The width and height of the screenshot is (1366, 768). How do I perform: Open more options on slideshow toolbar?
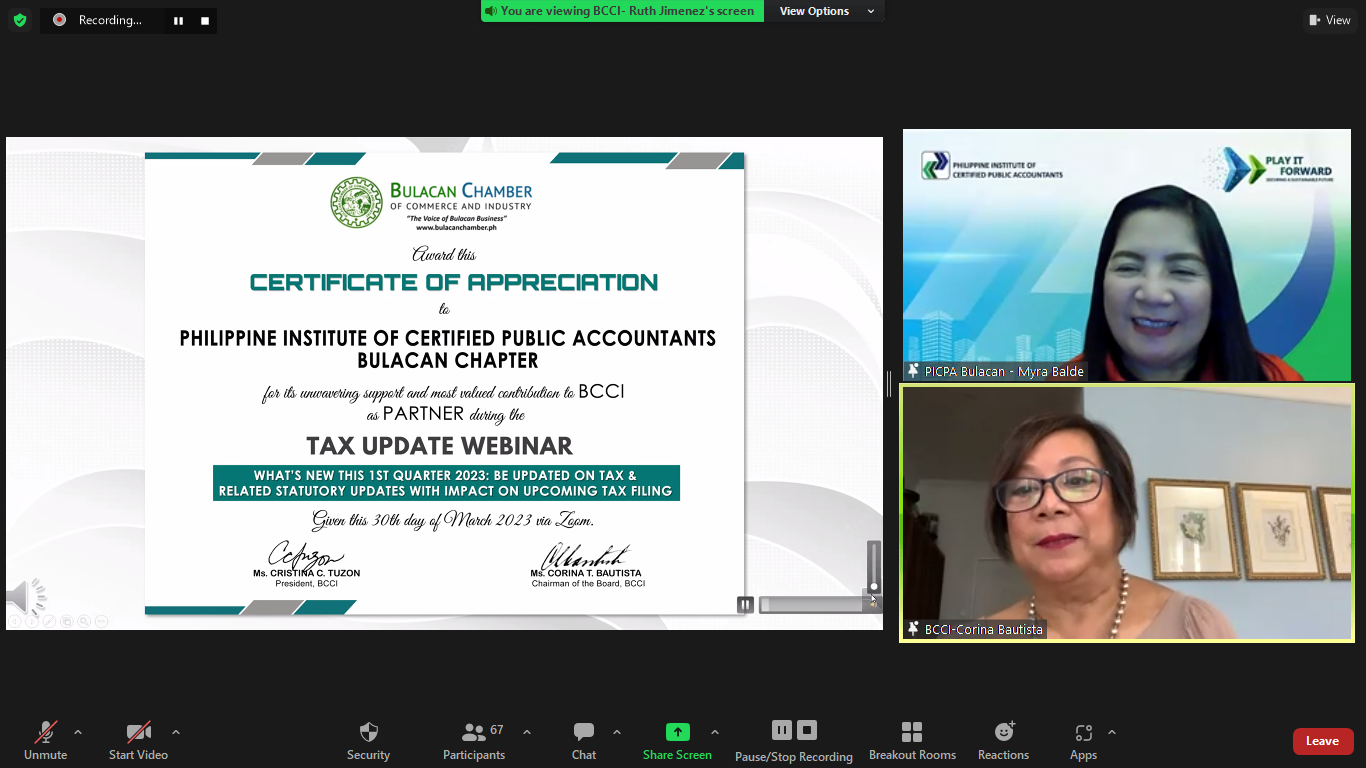(x=101, y=621)
